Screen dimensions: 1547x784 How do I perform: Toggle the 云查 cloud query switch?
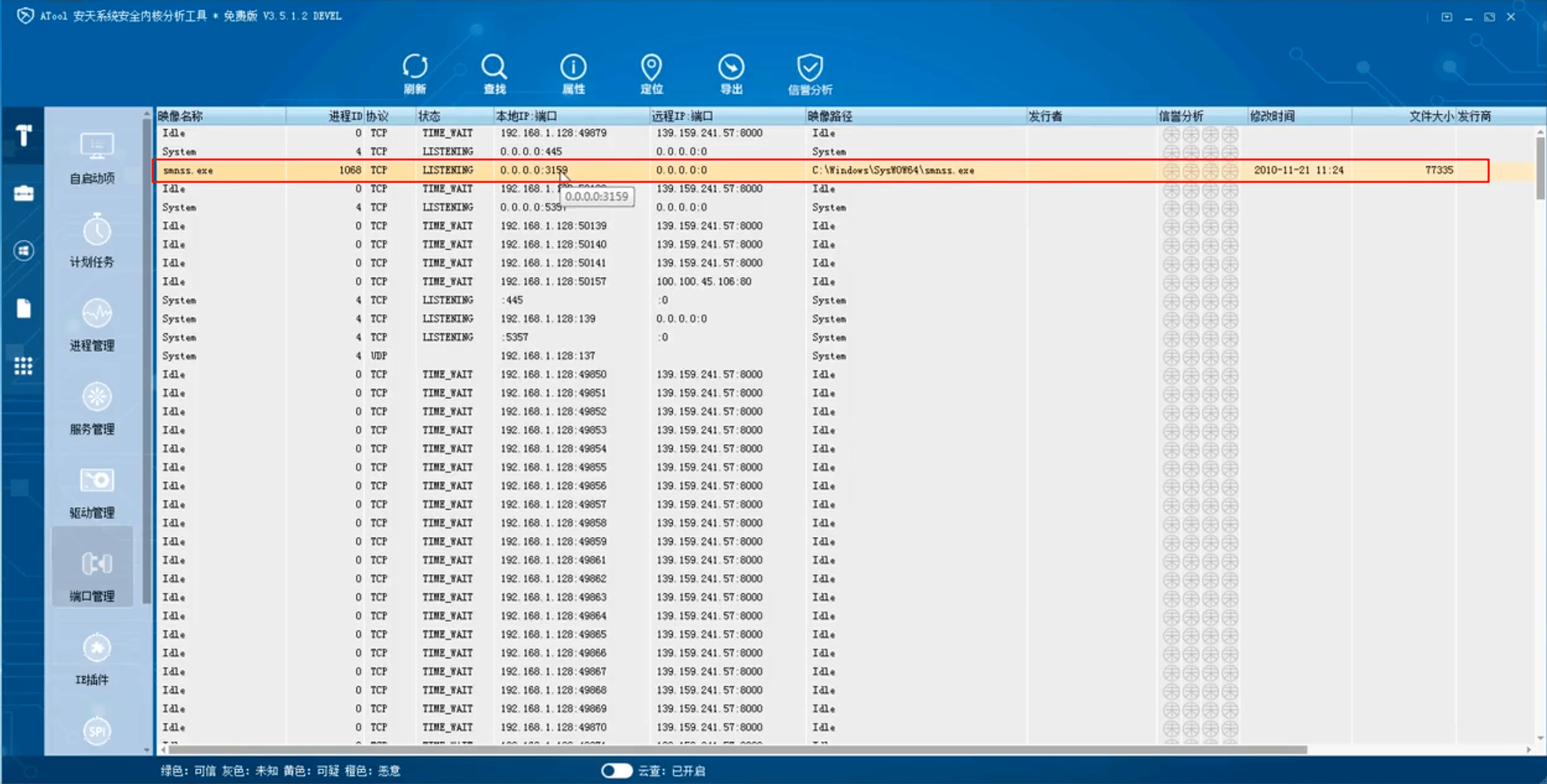616,770
